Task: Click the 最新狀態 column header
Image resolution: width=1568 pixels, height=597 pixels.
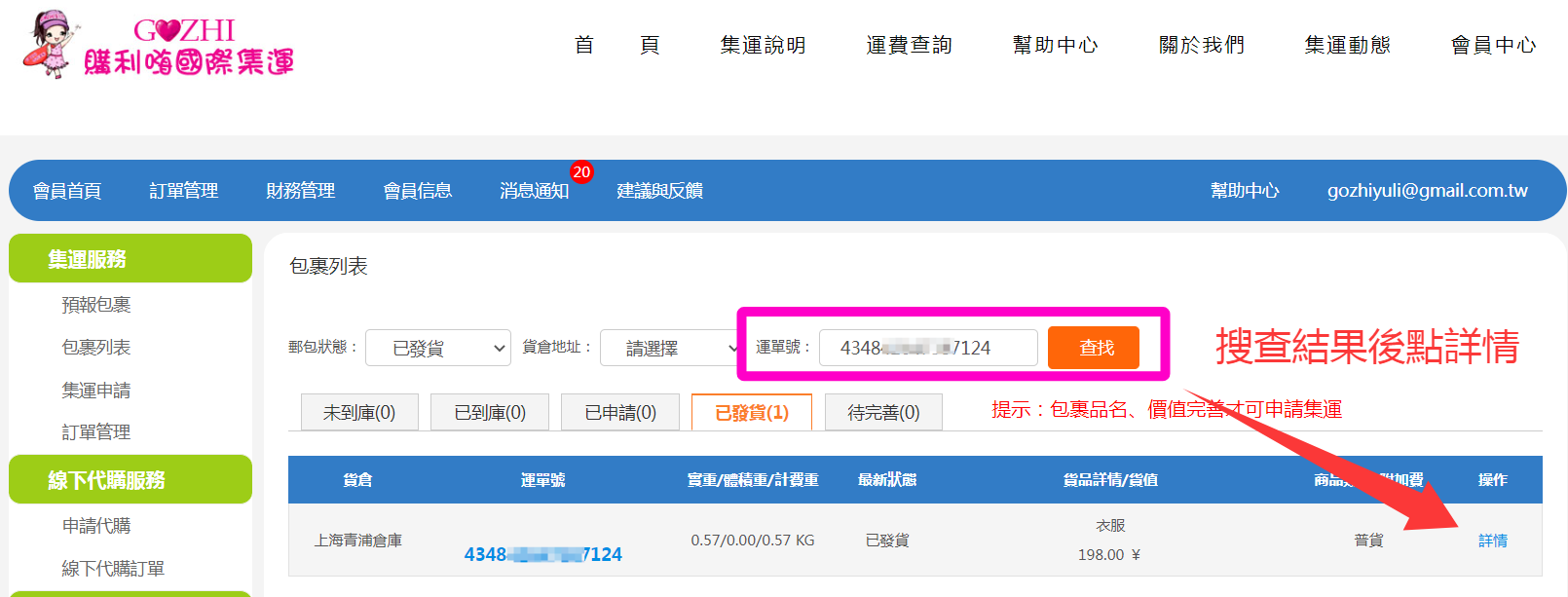Action: [887, 480]
